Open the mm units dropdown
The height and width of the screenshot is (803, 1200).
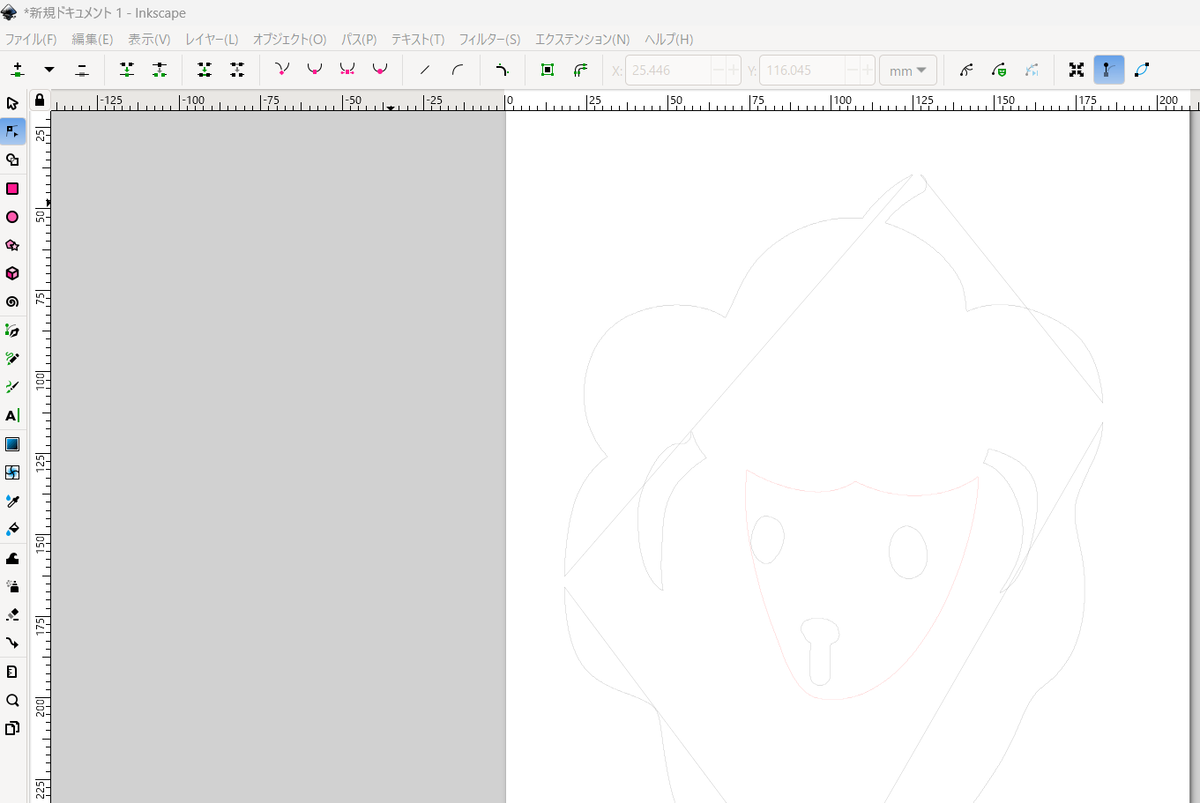908,70
